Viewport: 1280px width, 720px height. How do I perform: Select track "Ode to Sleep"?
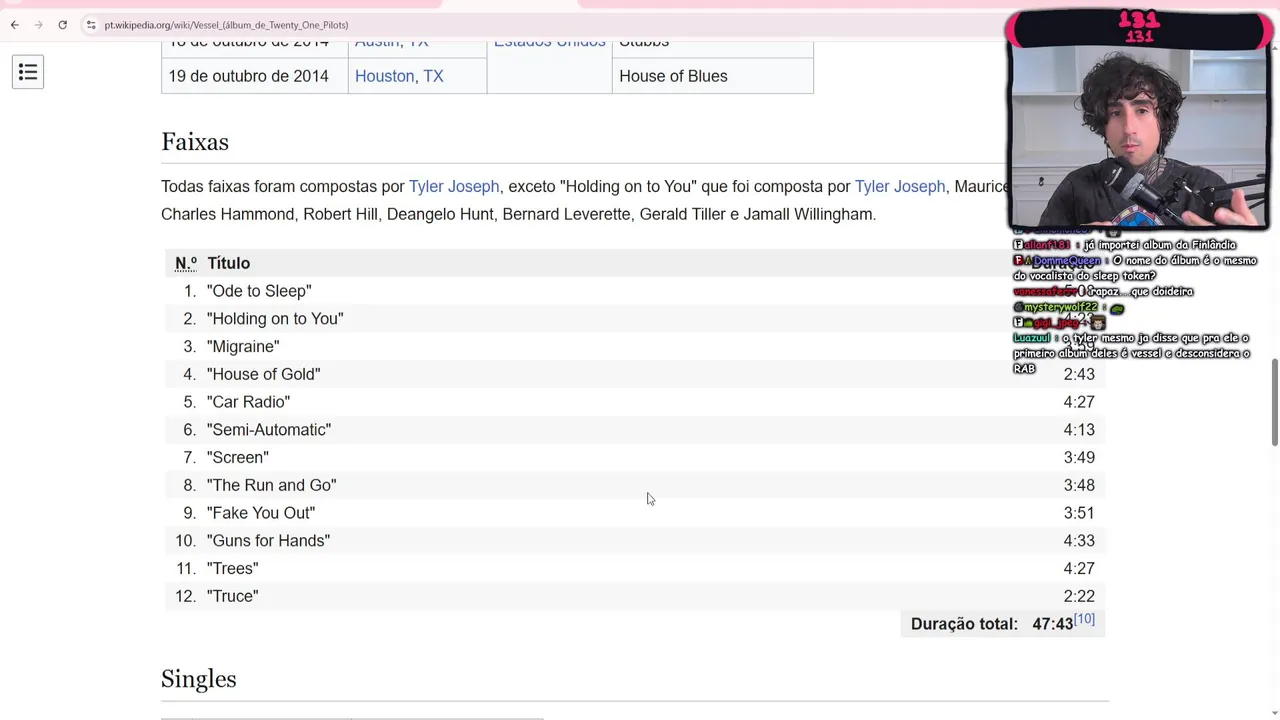(x=259, y=291)
